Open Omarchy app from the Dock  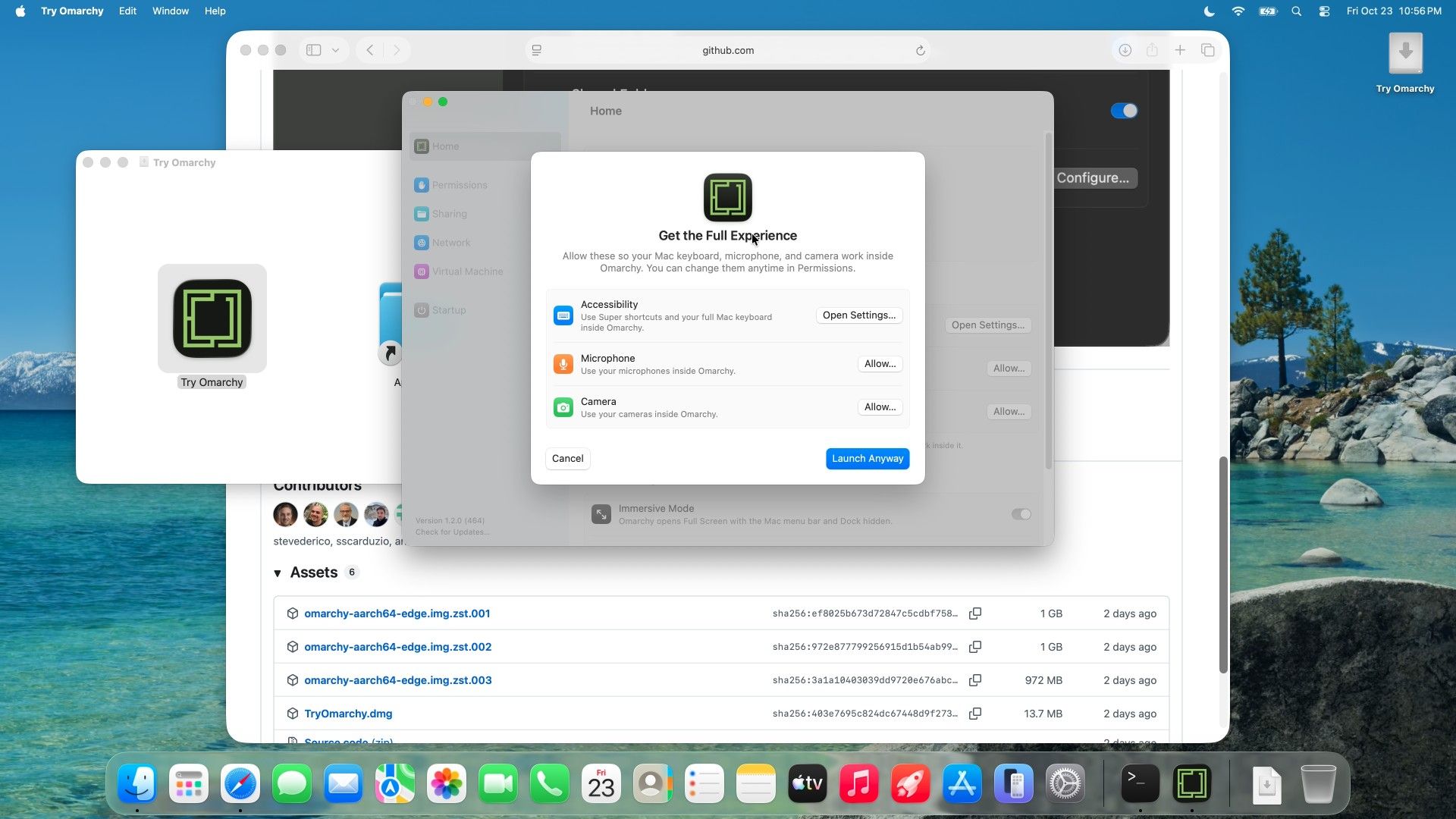coord(1191,783)
